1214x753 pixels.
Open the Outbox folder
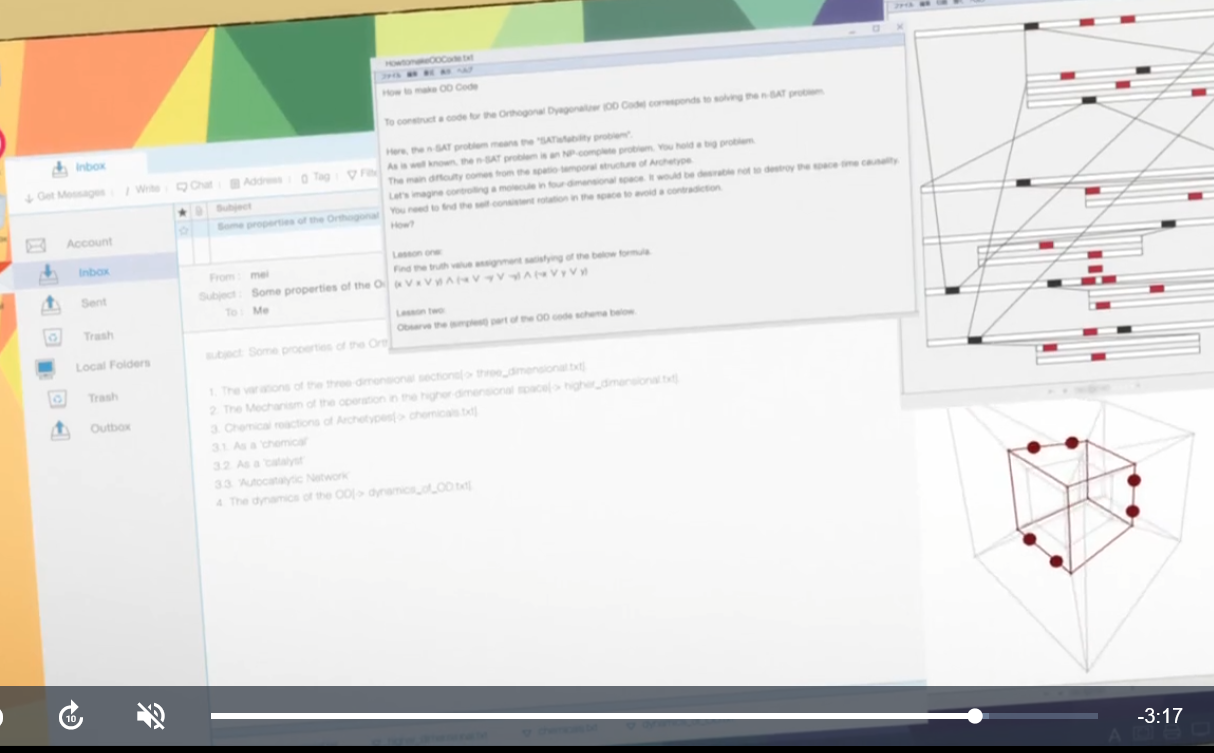coord(110,427)
